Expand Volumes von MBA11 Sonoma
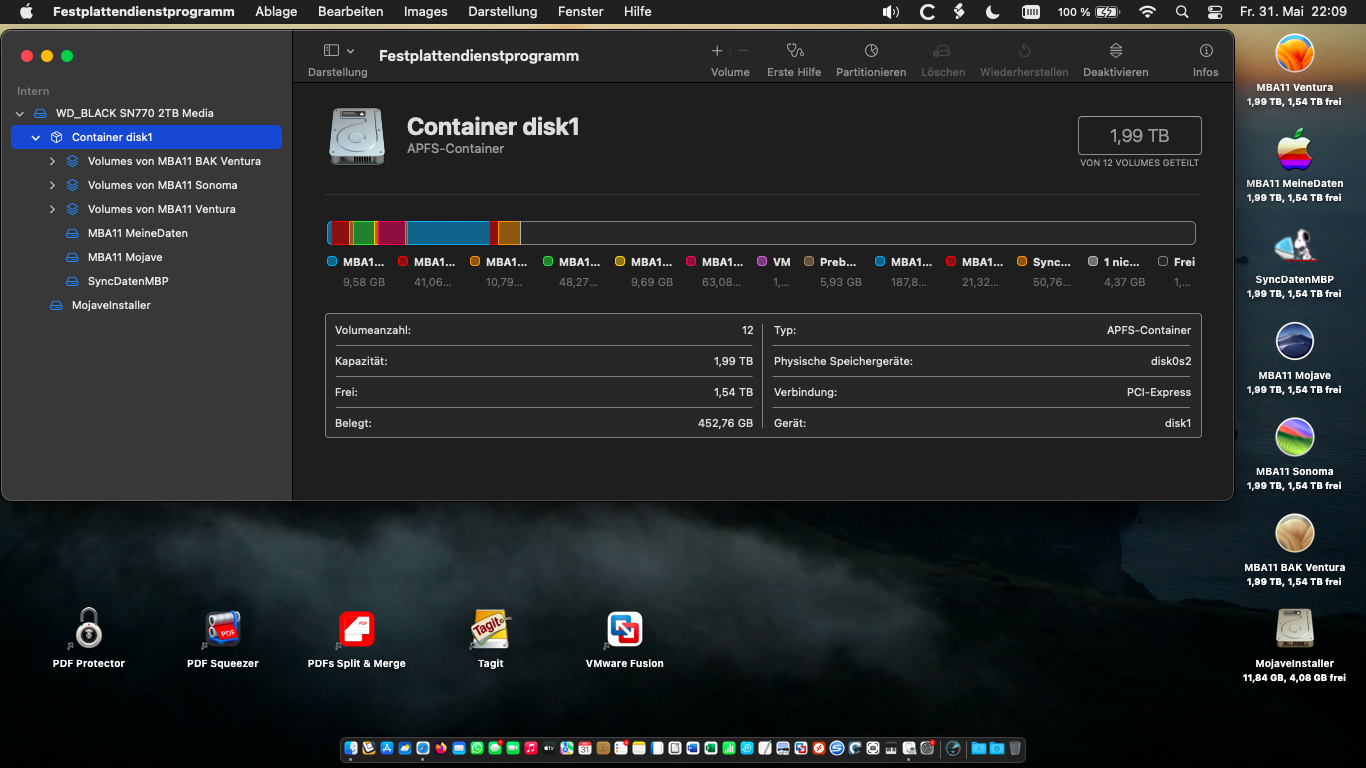This screenshot has width=1366, height=768. click(52, 185)
